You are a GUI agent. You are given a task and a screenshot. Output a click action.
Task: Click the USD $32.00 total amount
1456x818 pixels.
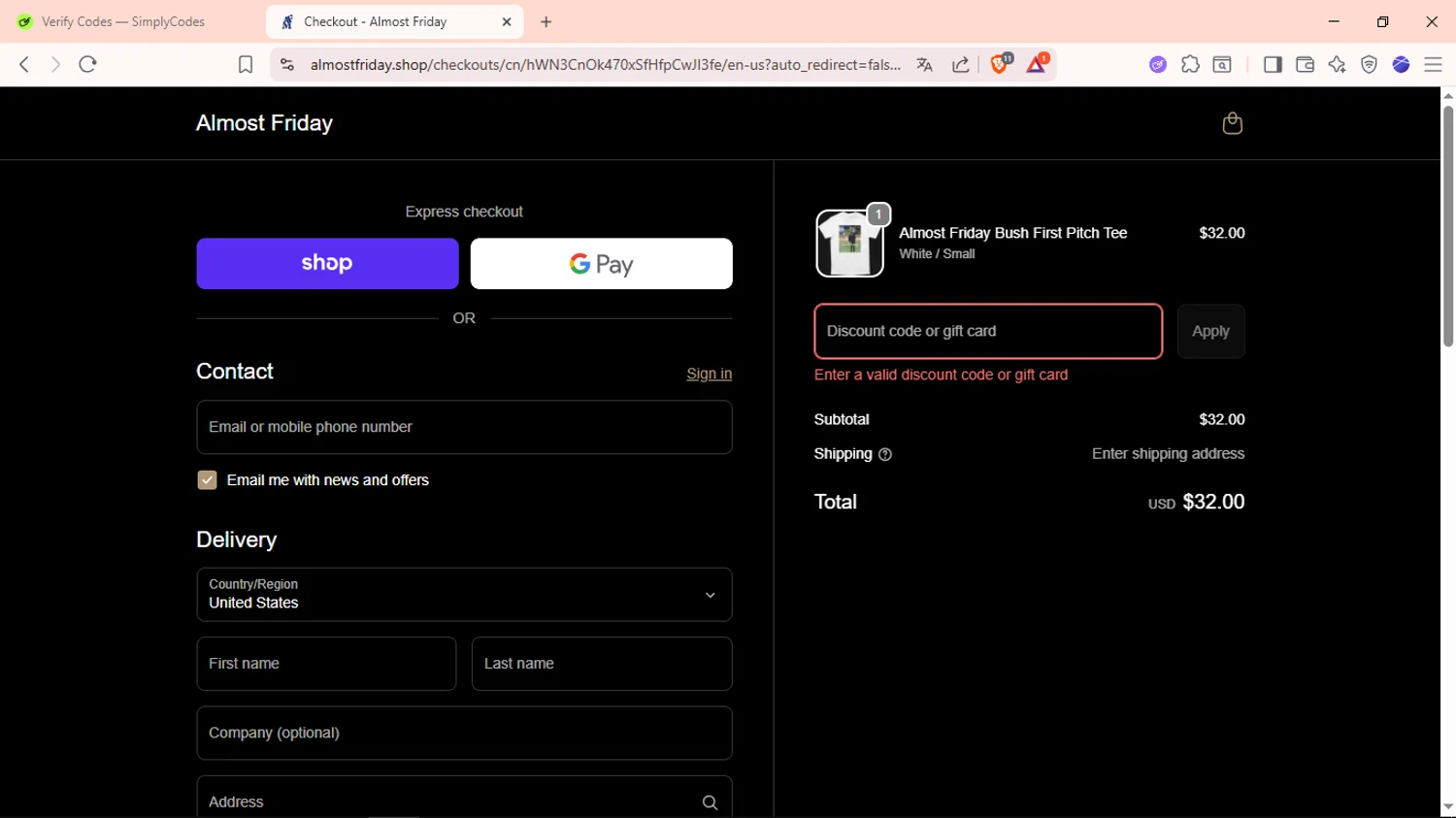[1196, 503]
